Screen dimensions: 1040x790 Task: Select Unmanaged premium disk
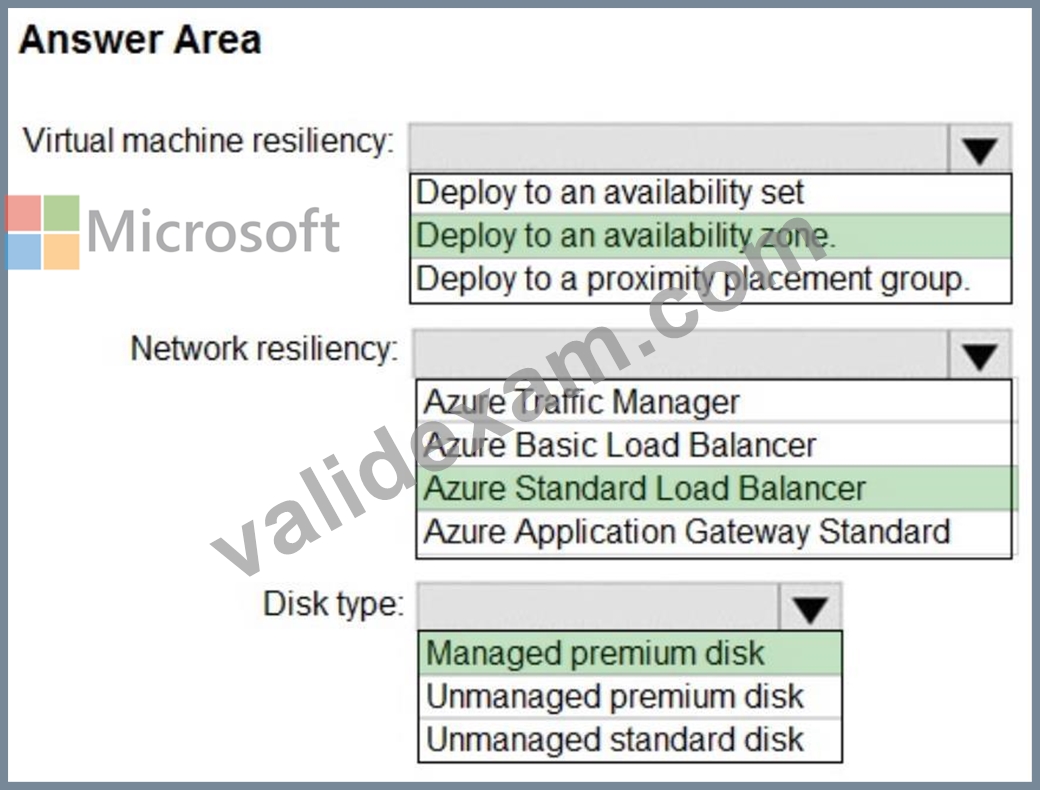(x=630, y=696)
